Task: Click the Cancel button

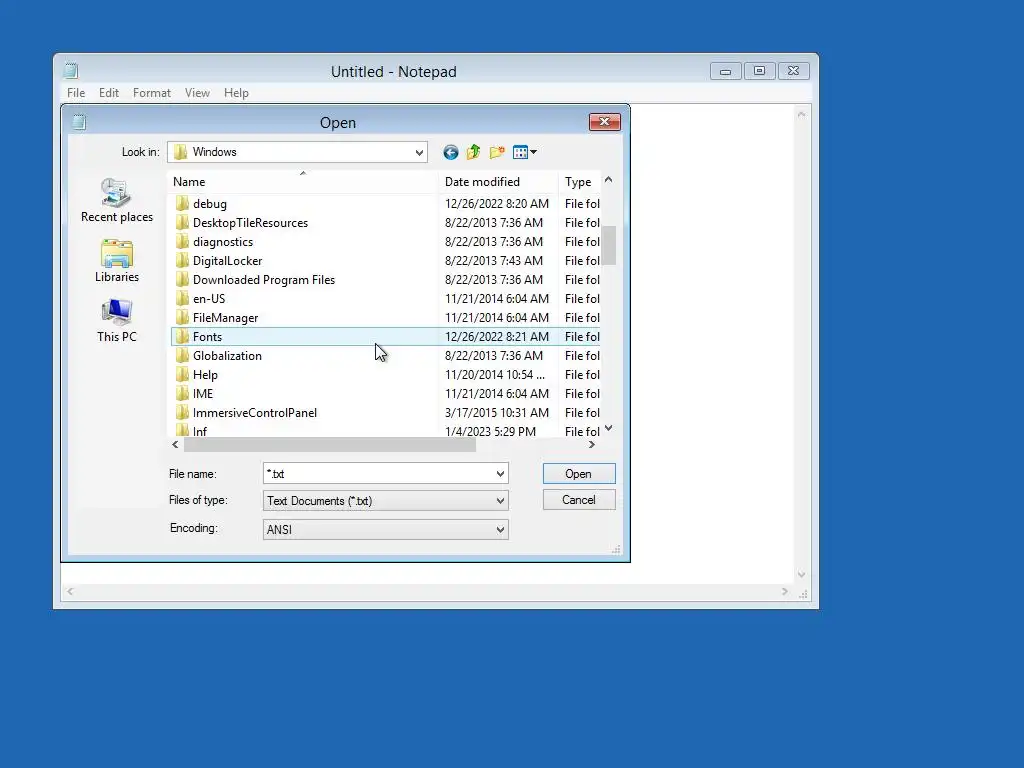Action: [579, 500]
